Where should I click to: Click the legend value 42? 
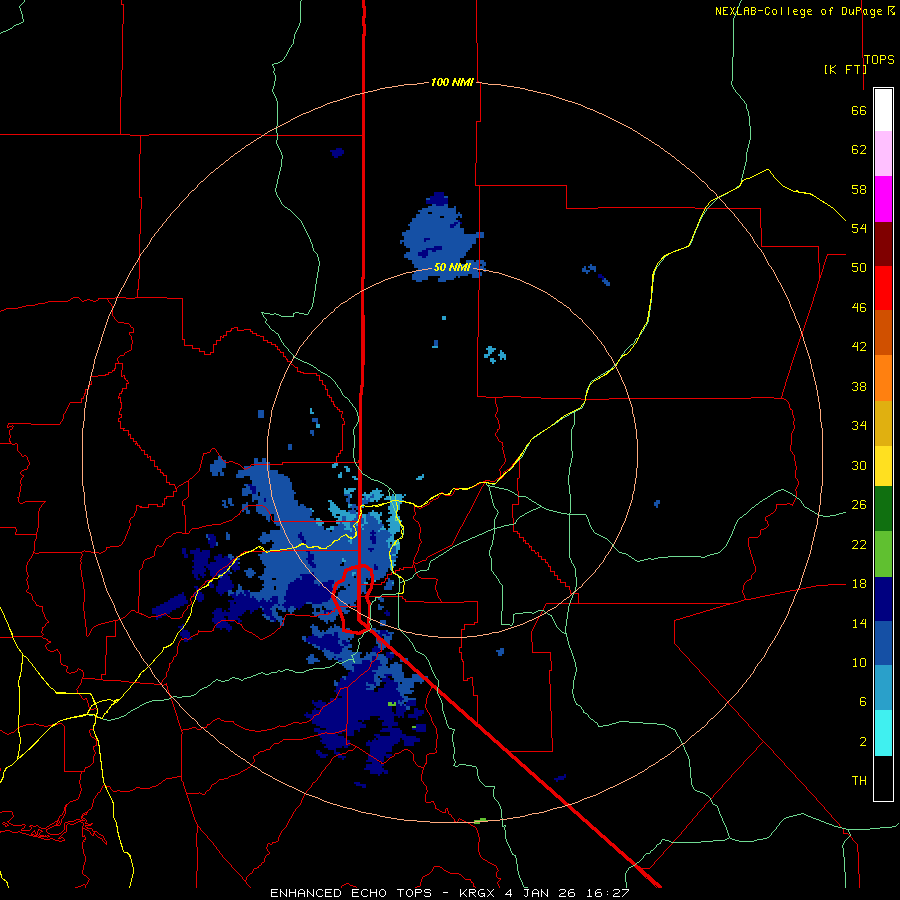tap(859, 347)
